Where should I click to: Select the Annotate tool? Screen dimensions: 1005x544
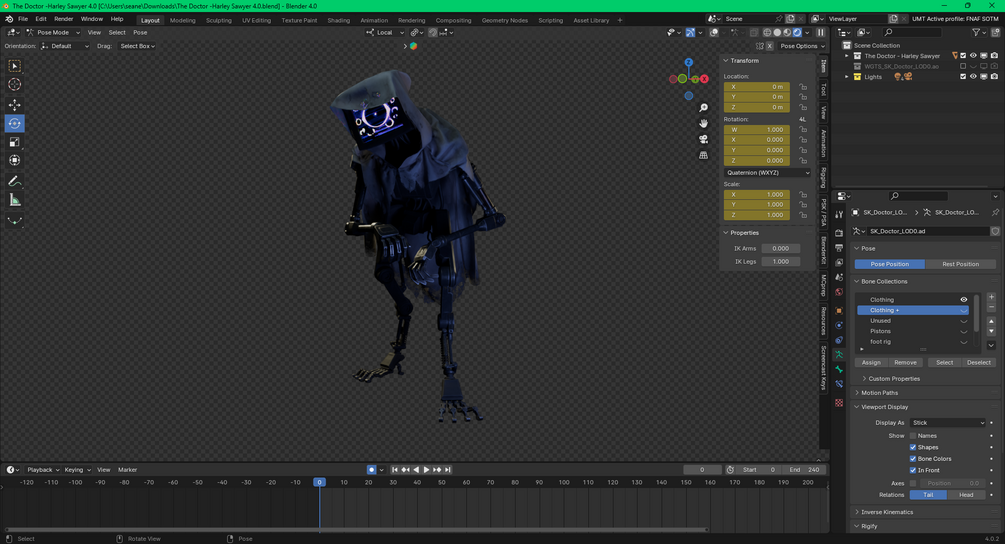tap(14, 181)
